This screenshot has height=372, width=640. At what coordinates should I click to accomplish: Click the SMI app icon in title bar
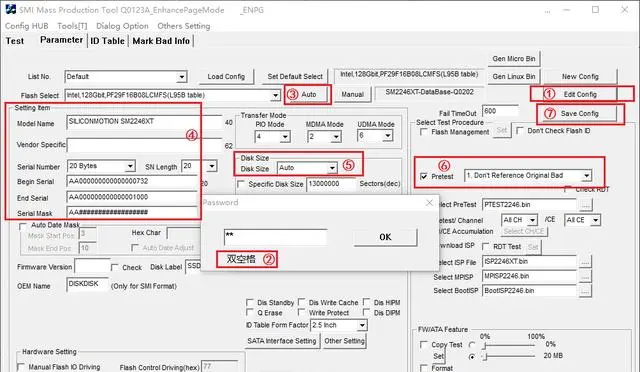pyautogui.click(x=10, y=9)
